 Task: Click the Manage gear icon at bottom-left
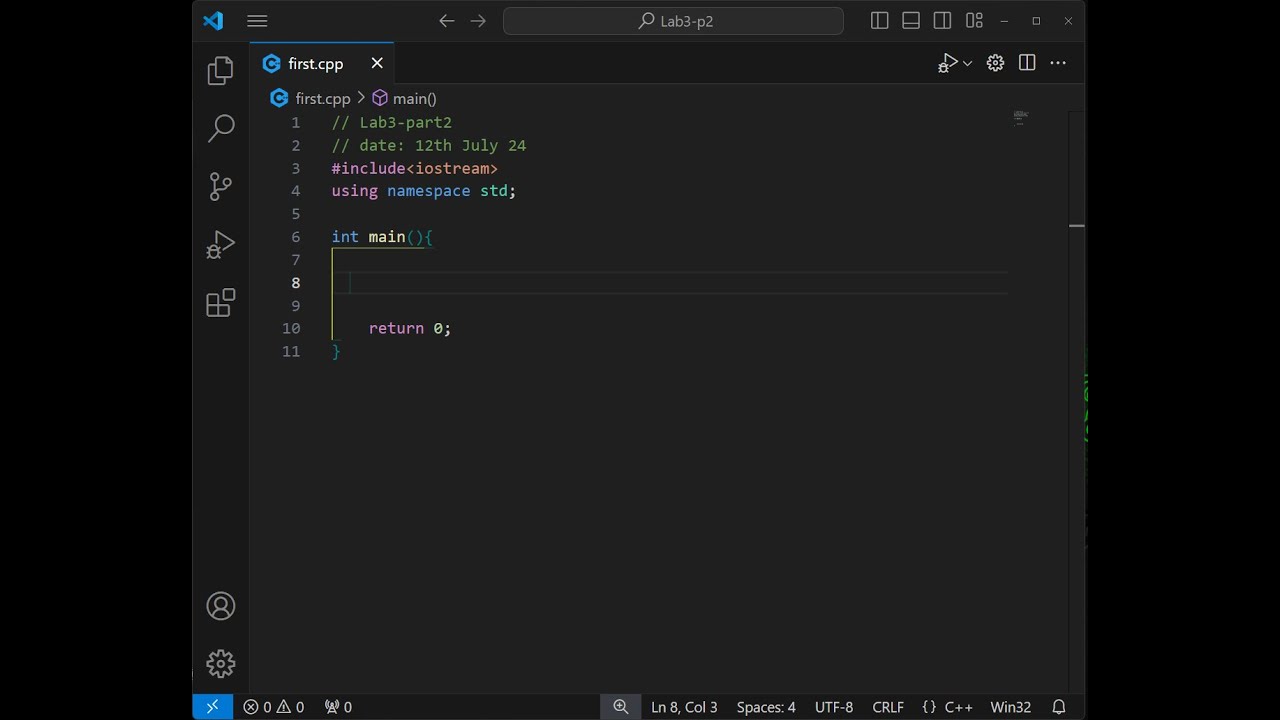[x=220, y=663]
